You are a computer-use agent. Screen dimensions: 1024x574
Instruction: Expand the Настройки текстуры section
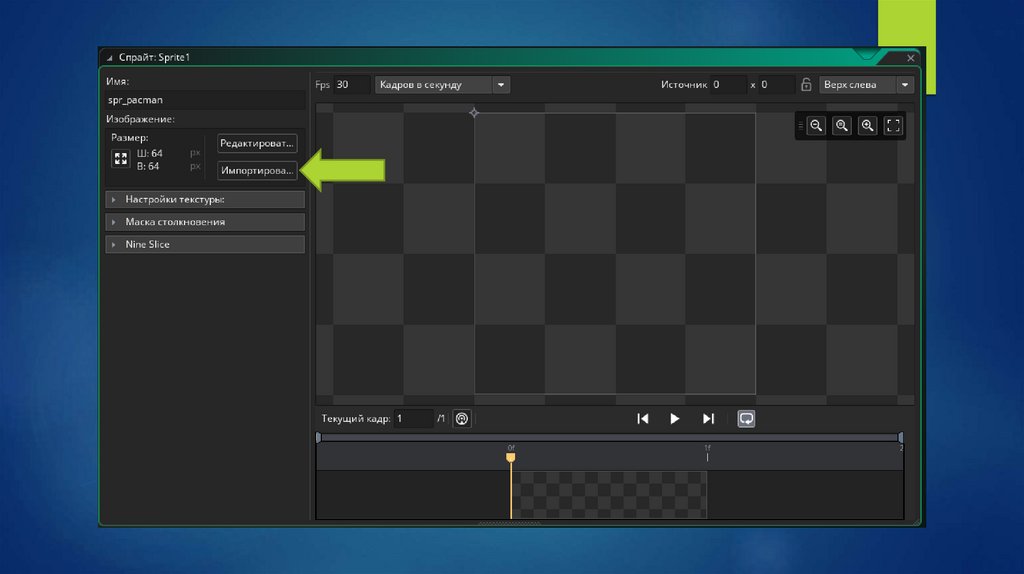[205, 200]
